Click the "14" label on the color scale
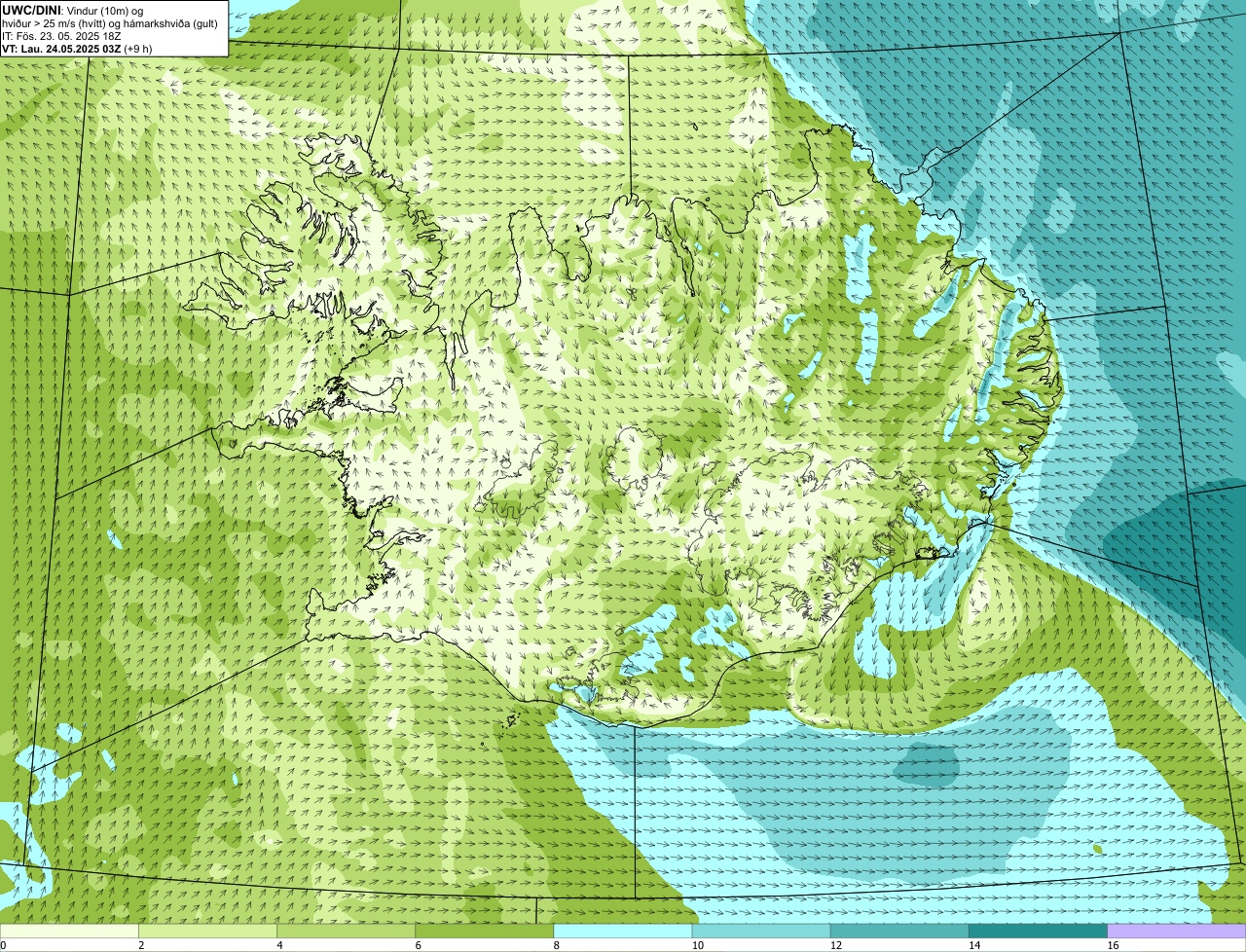The image size is (1246, 952). pyautogui.click(x=973, y=945)
